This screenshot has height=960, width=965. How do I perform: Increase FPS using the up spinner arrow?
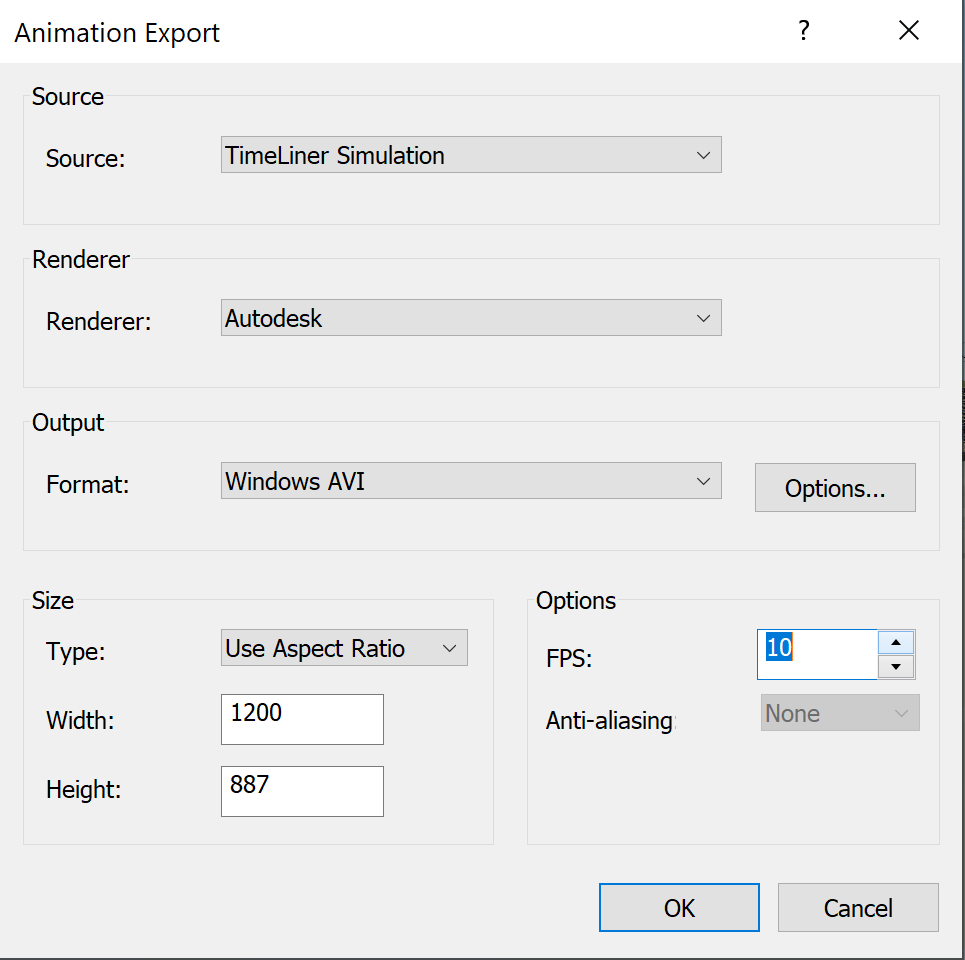pos(896,642)
